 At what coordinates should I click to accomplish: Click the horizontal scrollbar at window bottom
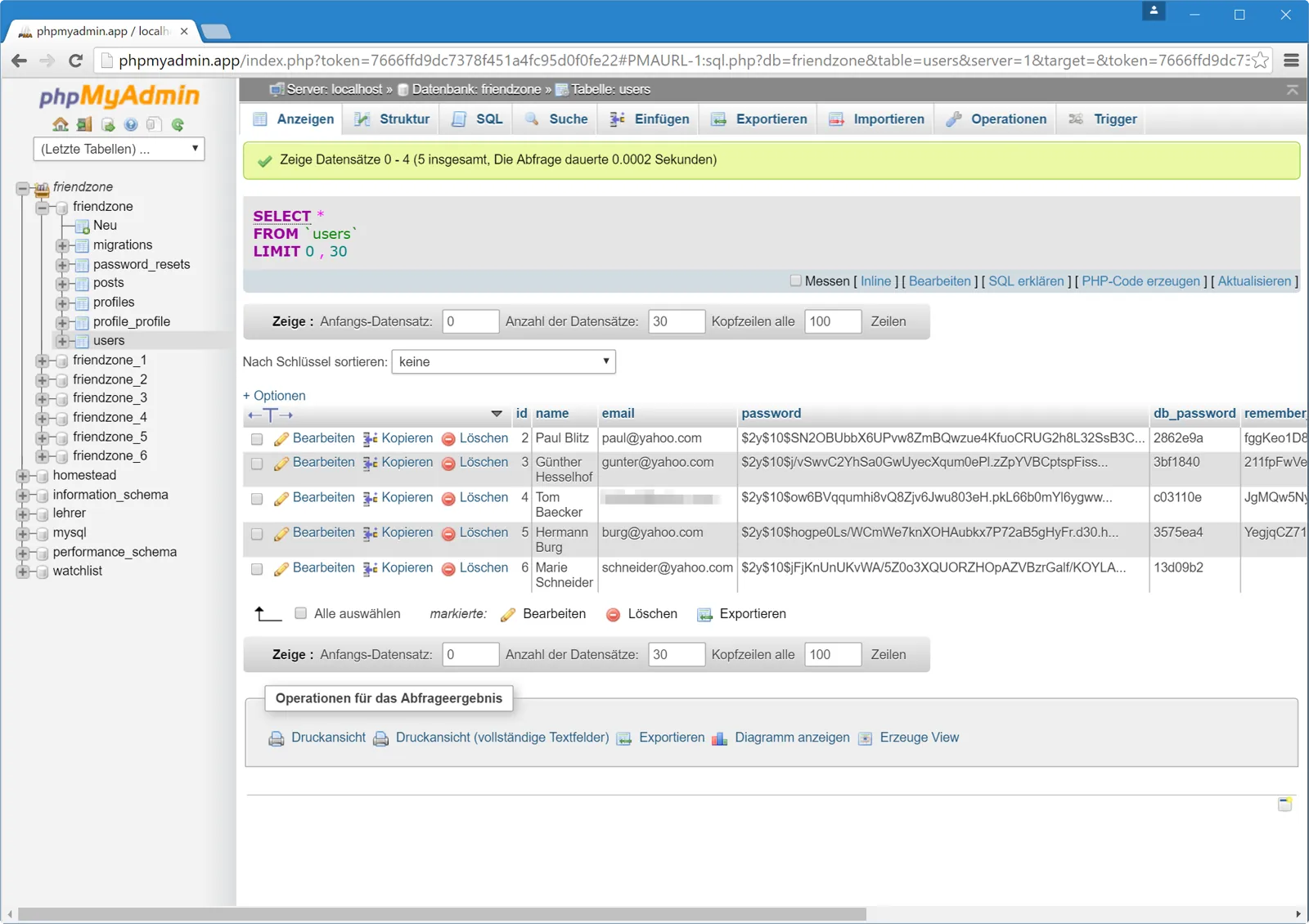[442, 914]
